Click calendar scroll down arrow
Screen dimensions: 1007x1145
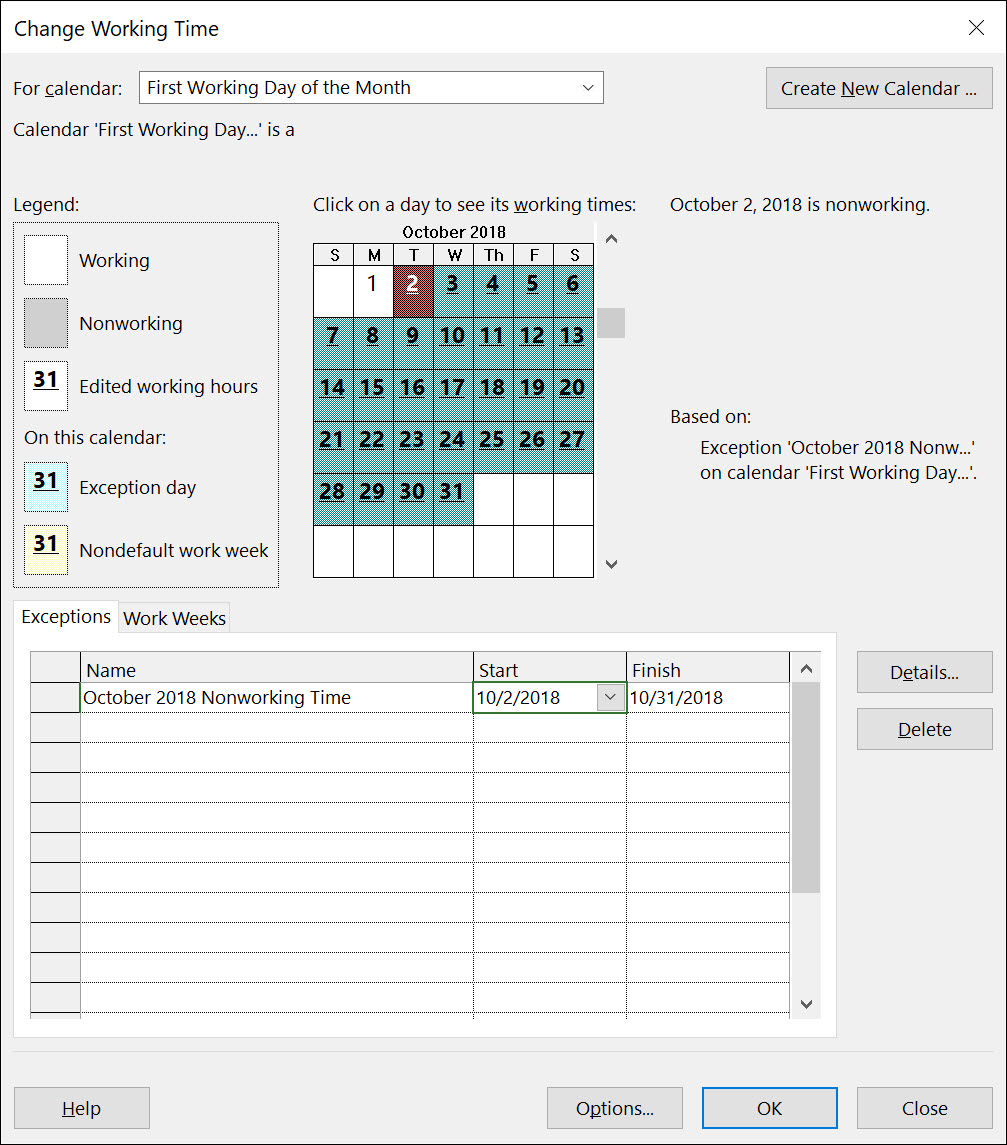[x=612, y=564]
